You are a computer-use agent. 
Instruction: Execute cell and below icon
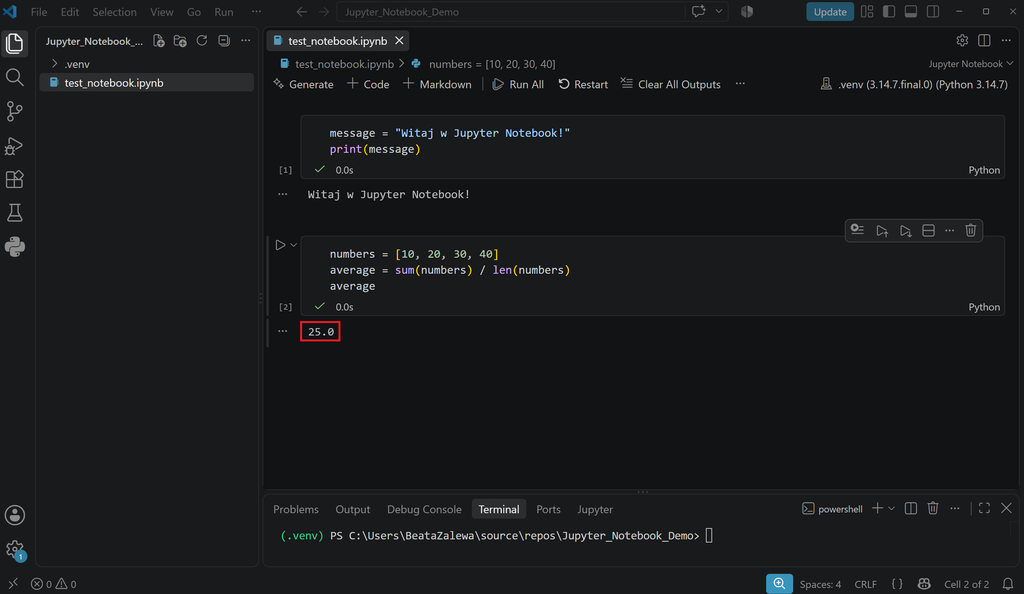pos(905,230)
